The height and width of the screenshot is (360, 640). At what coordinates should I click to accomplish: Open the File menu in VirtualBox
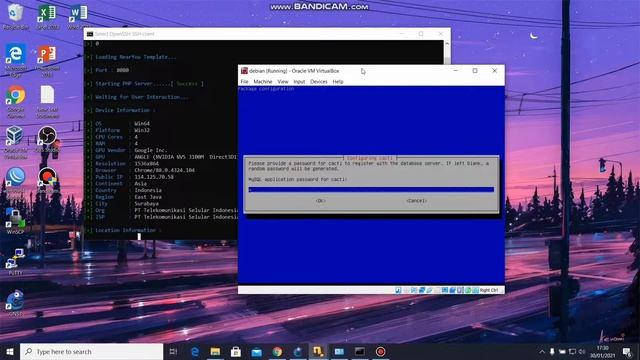point(244,82)
